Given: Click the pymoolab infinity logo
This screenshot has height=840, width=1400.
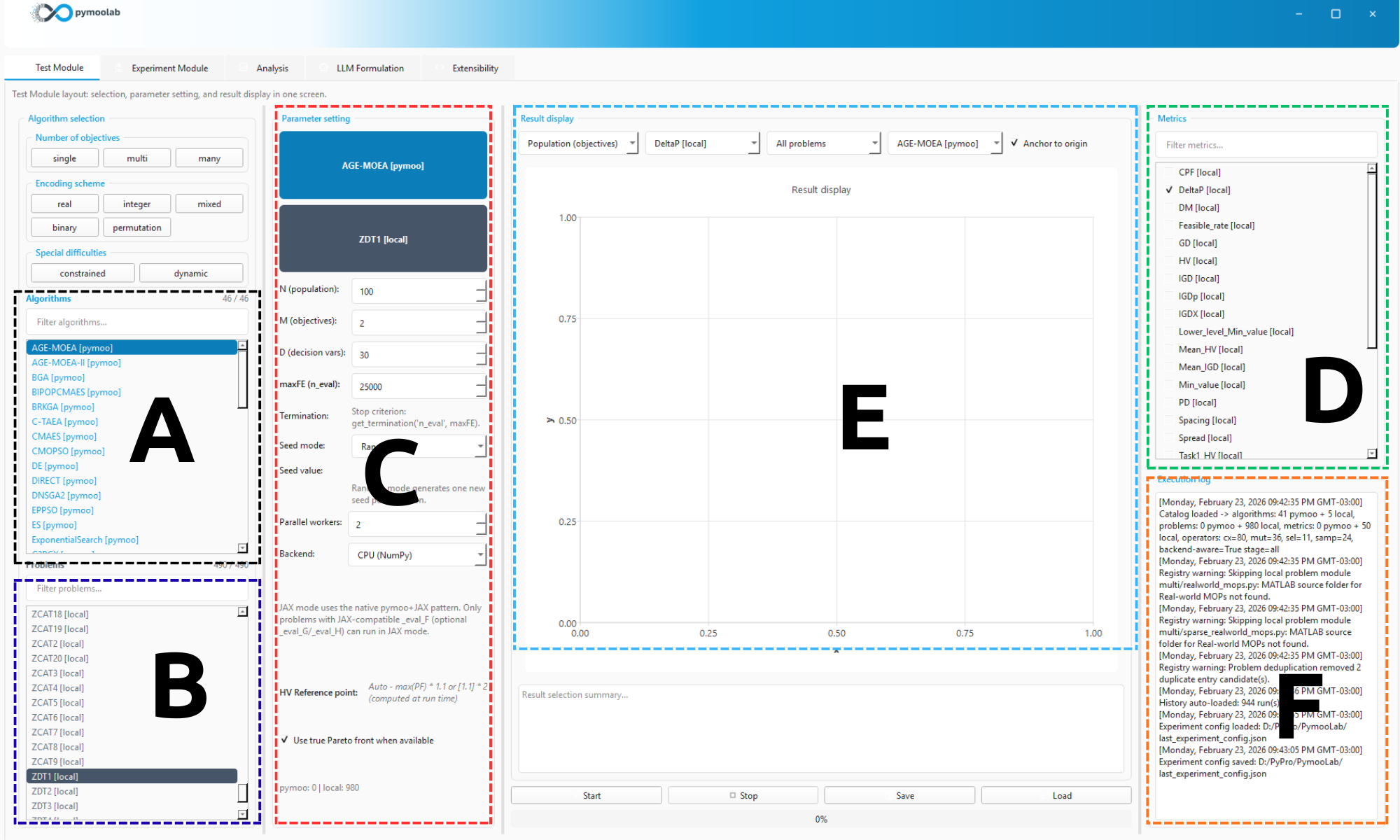Looking at the screenshot, I should pos(53,13).
